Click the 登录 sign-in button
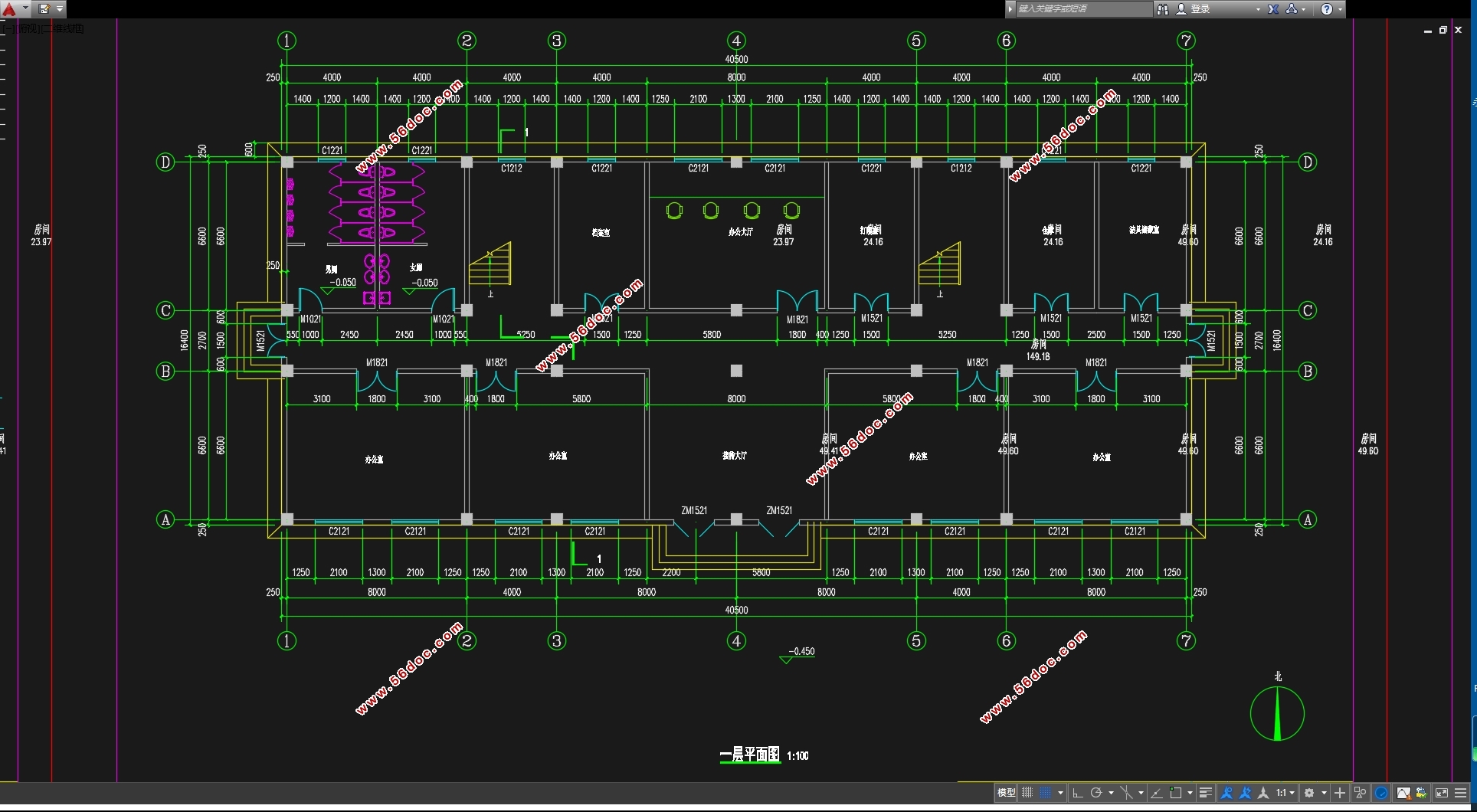 tap(1200, 9)
